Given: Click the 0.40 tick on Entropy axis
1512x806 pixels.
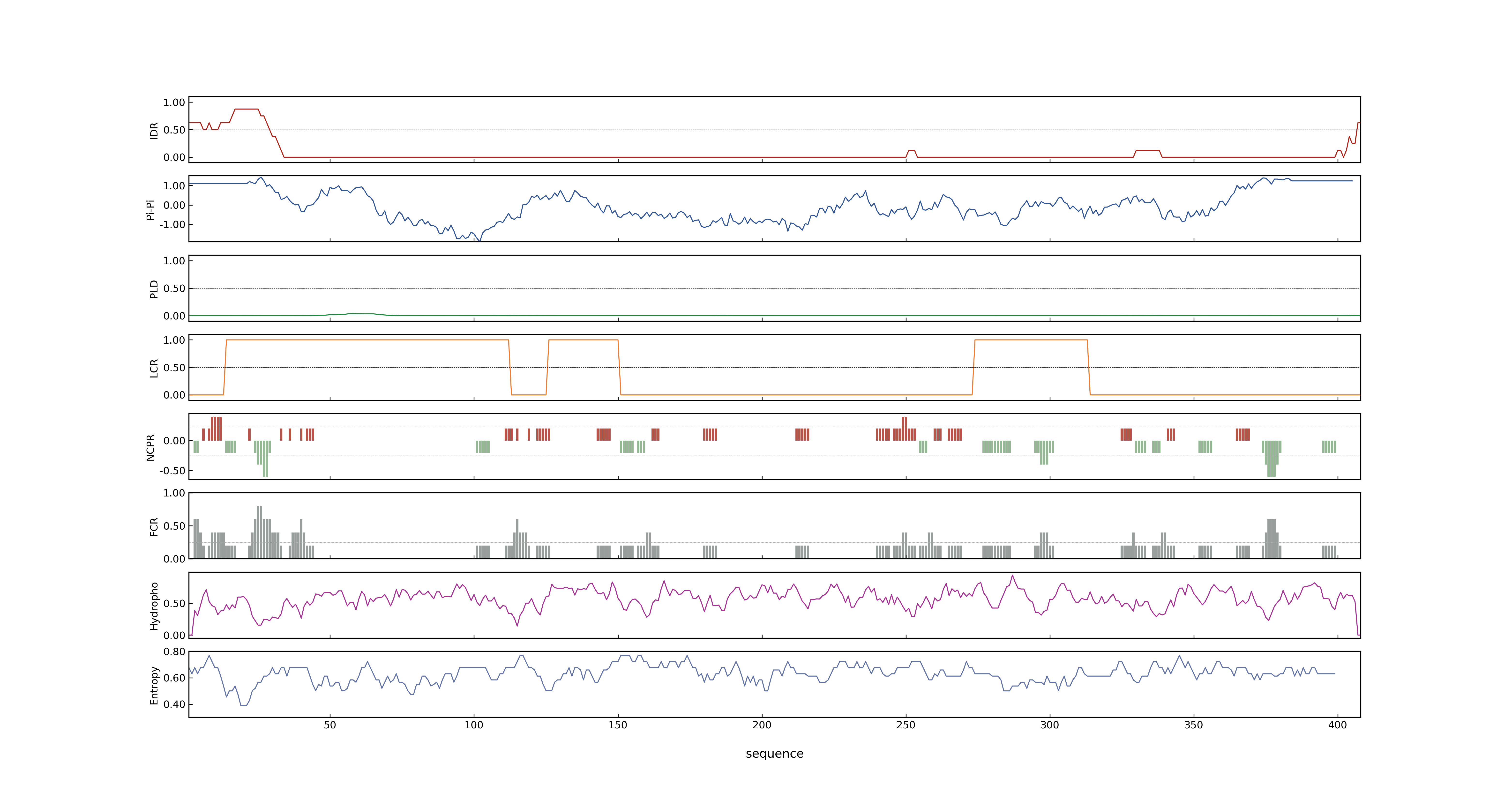Looking at the screenshot, I should click(x=174, y=704).
